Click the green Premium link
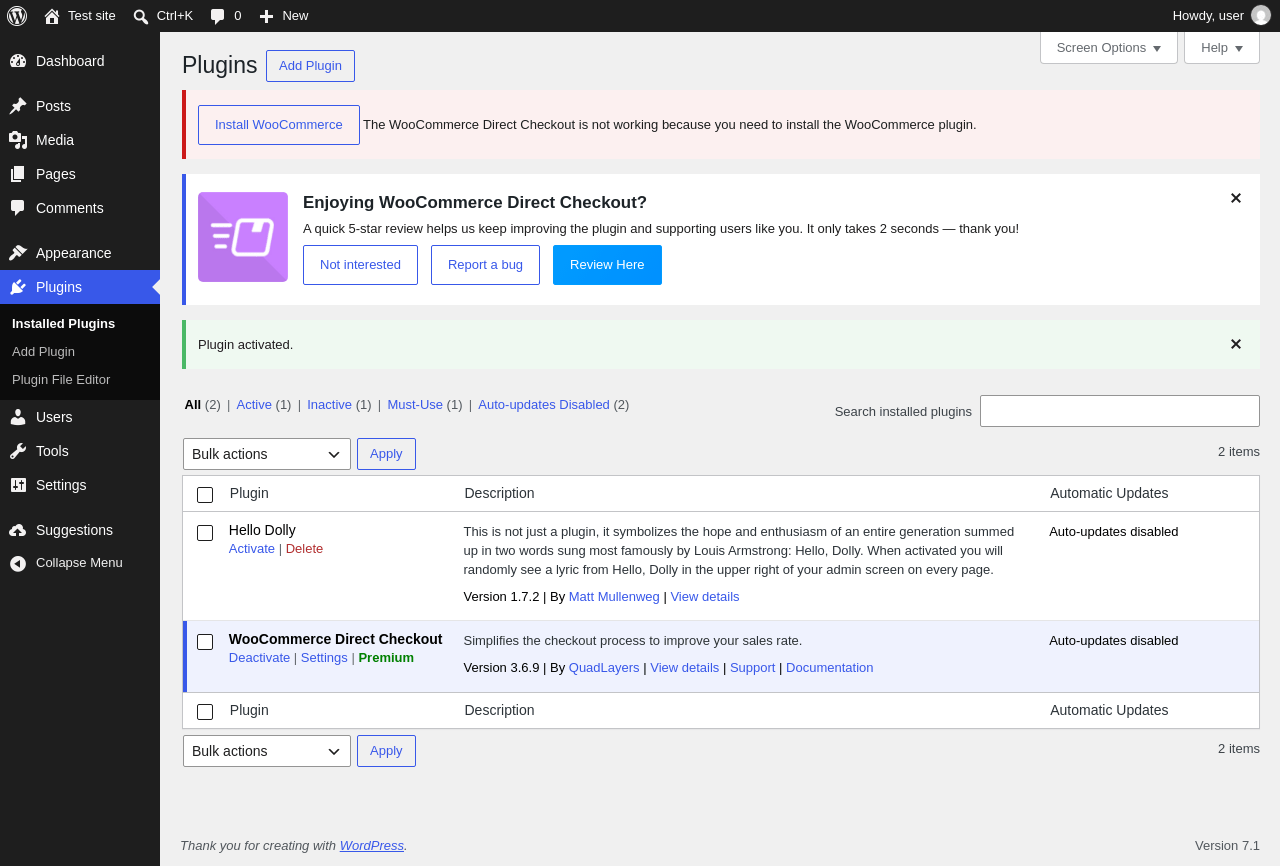The image size is (1280, 866). 386,657
